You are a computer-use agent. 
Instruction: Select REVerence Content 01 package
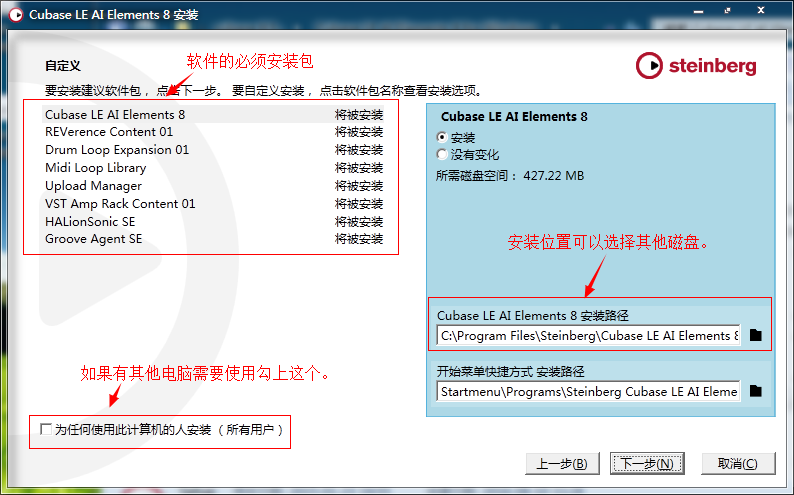click(x=214, y=132)
